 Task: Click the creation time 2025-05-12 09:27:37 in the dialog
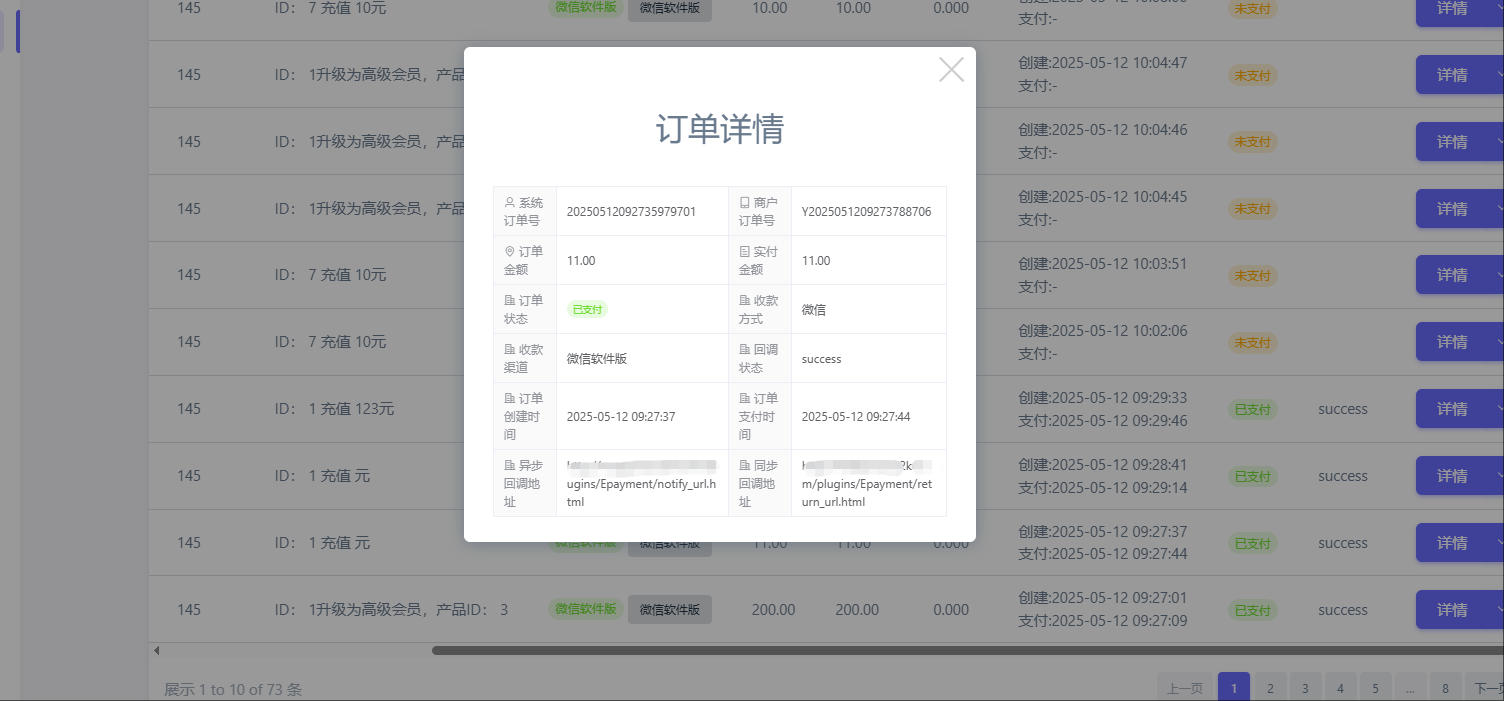(621, 417)
